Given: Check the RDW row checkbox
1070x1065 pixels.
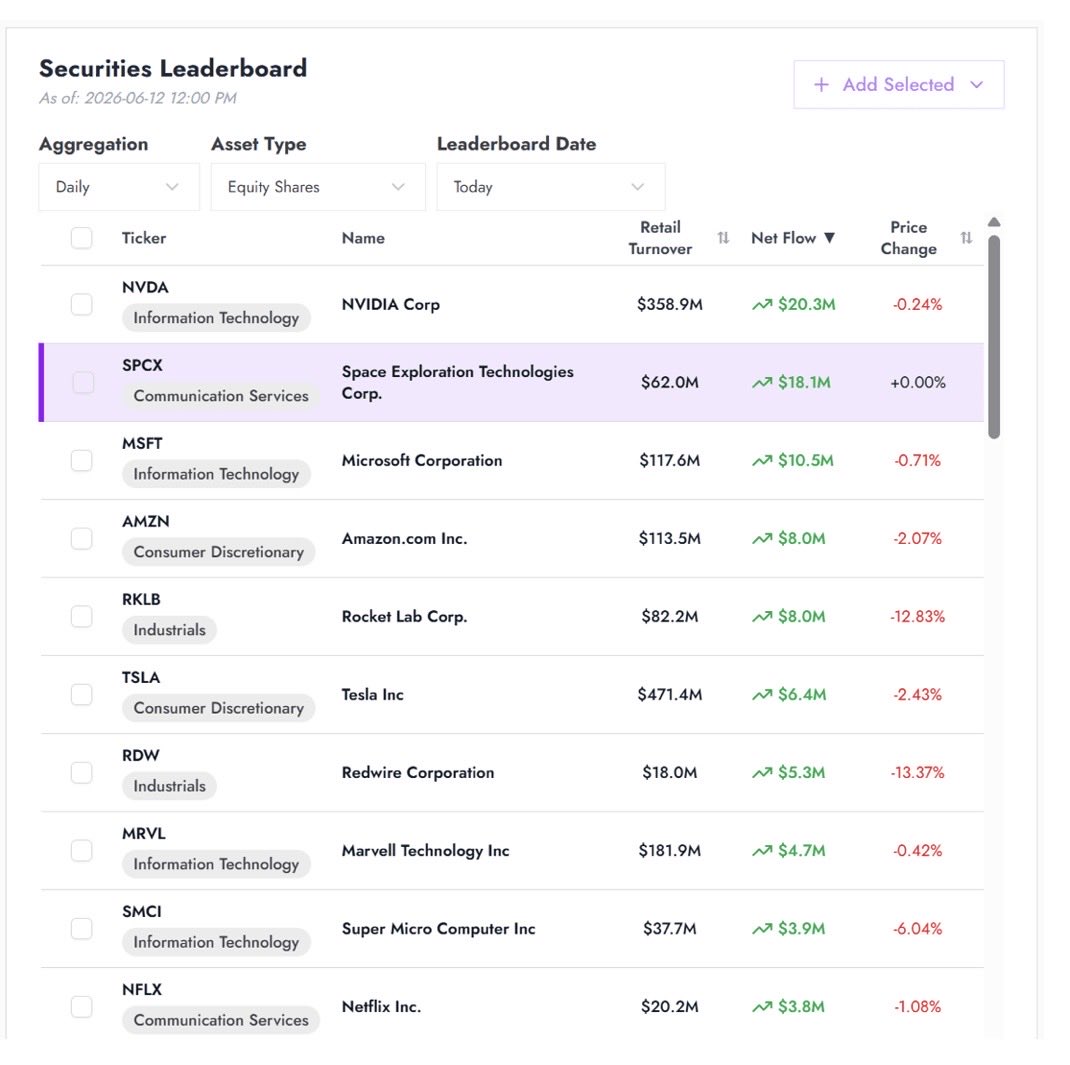Looking at the screenshot, I should pos(81,773).
